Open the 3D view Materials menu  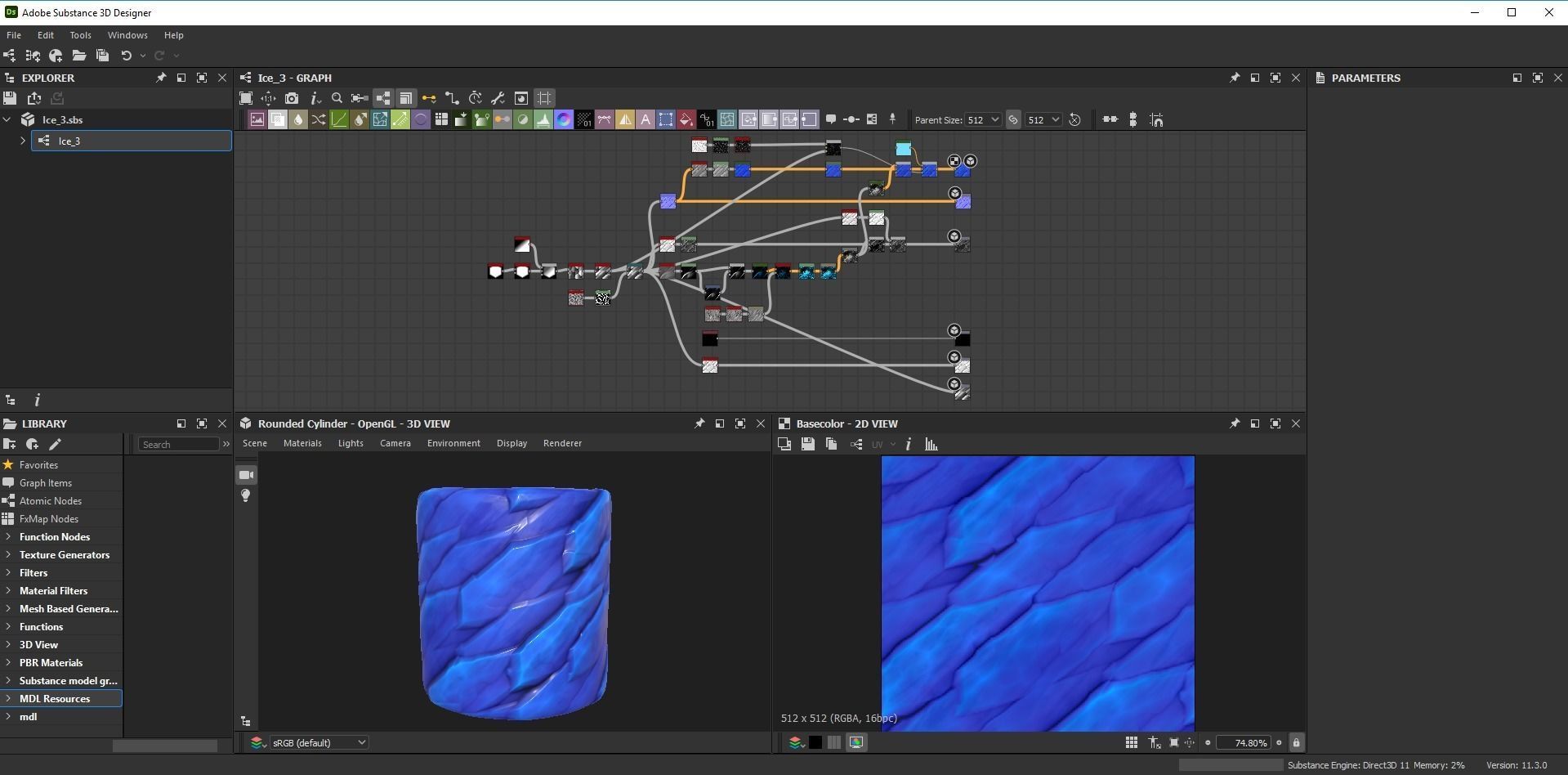pyautogui.click(x=302, y=443)
